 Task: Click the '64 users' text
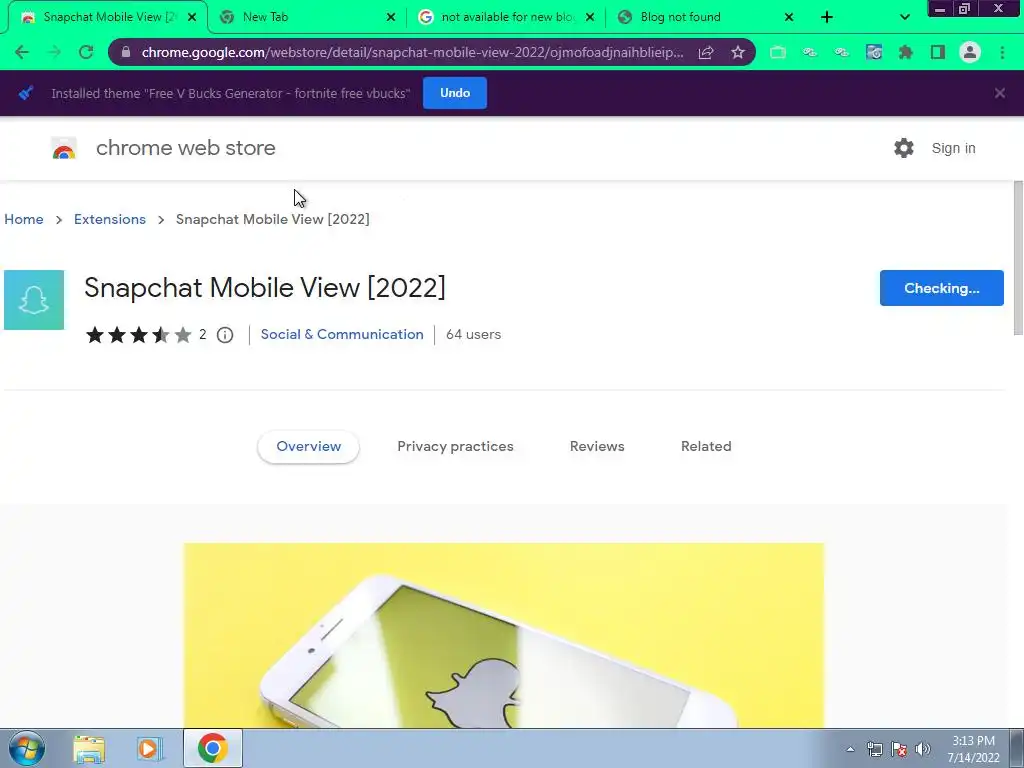(x=473, y=334)
